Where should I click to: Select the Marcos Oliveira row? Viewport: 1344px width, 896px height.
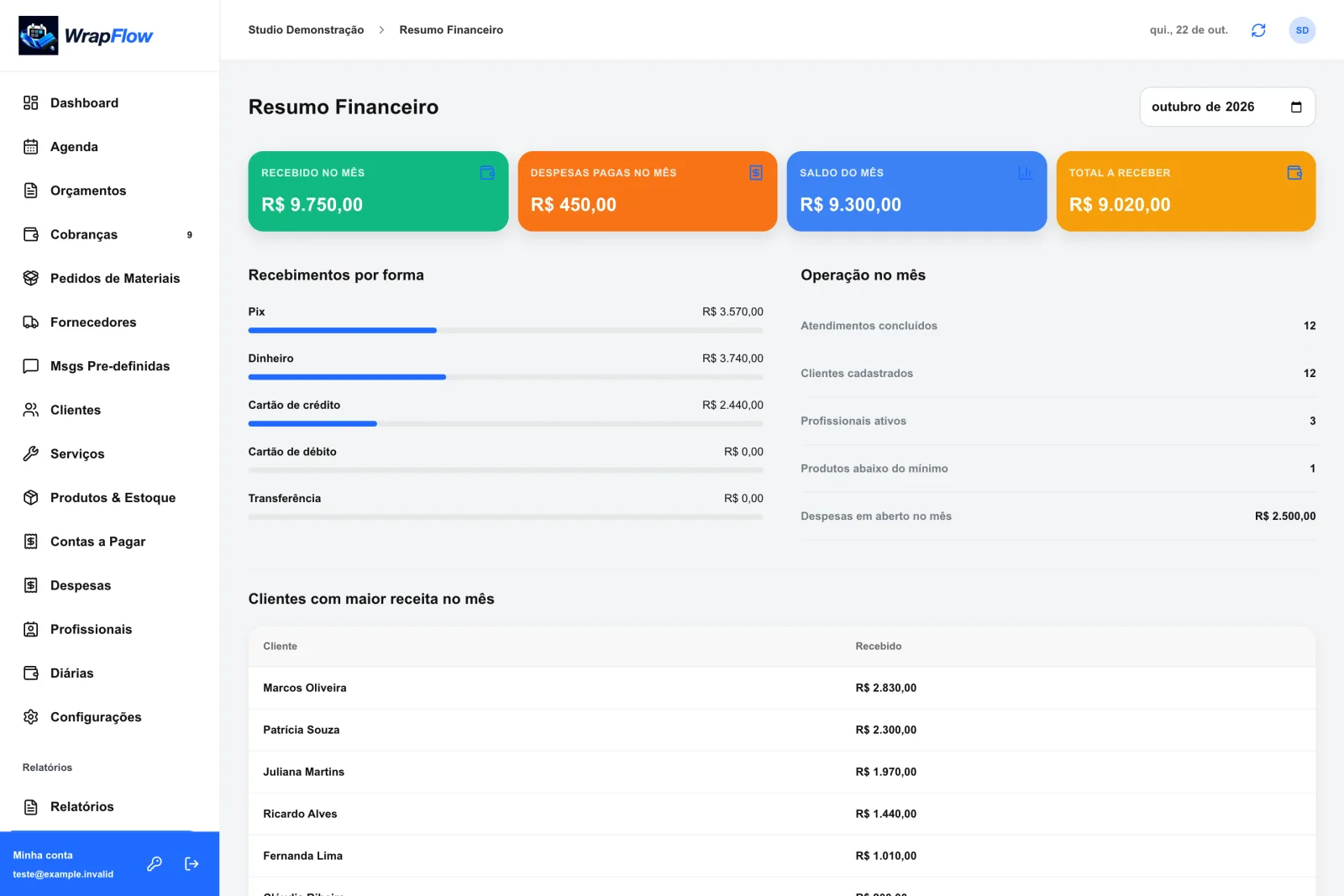tap(781, 688)
